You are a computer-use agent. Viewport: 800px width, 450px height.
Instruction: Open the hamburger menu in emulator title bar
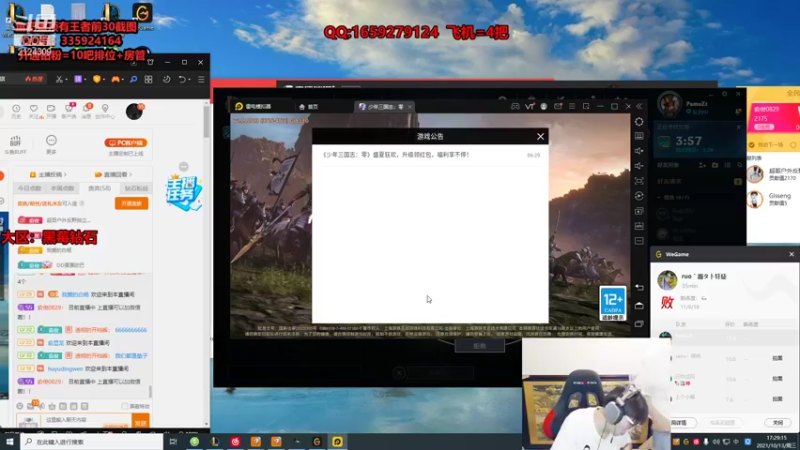tap(572, 106)
